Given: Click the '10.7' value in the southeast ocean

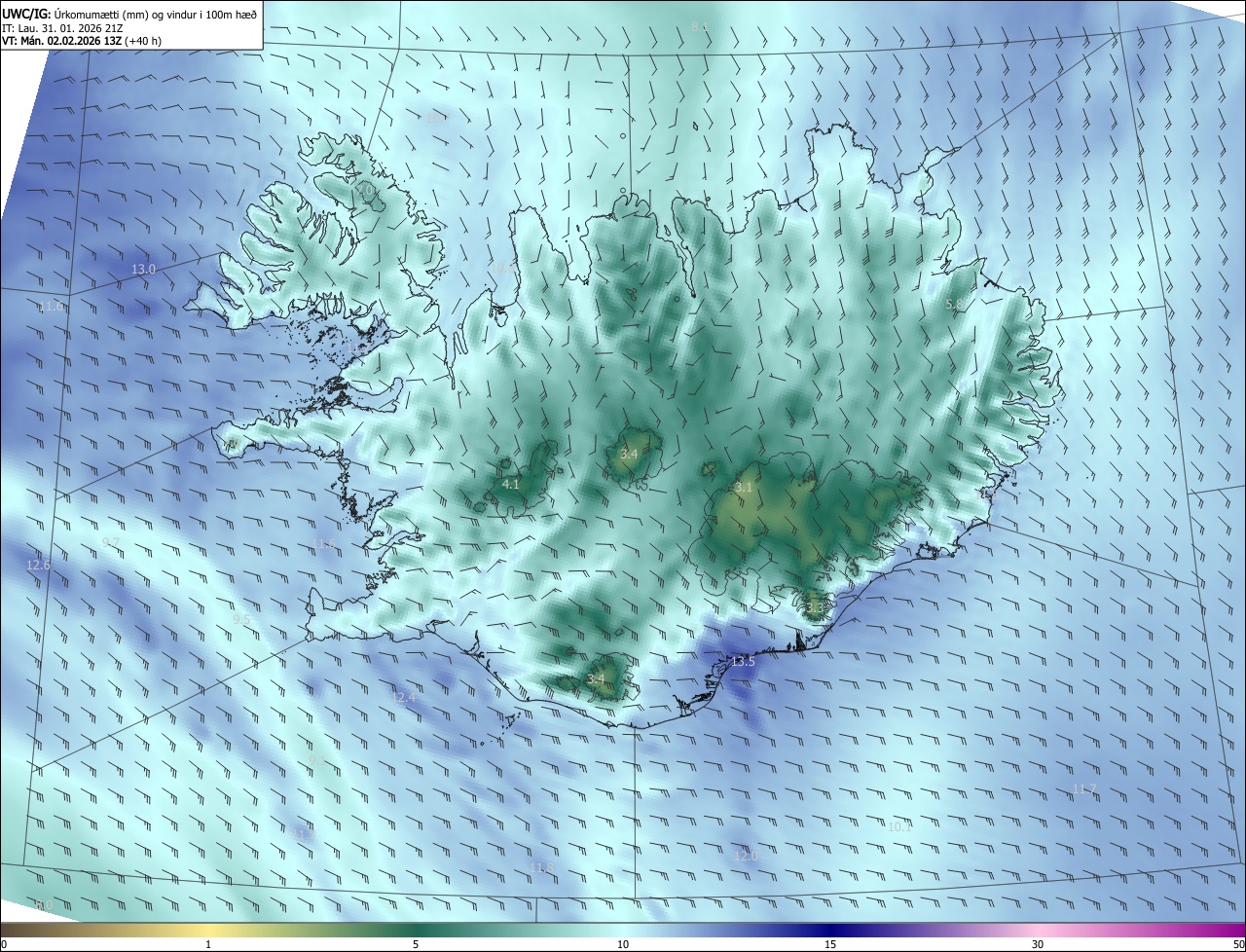Looking at the screenshot, I should pyautogui.click(x=900, y=827).
